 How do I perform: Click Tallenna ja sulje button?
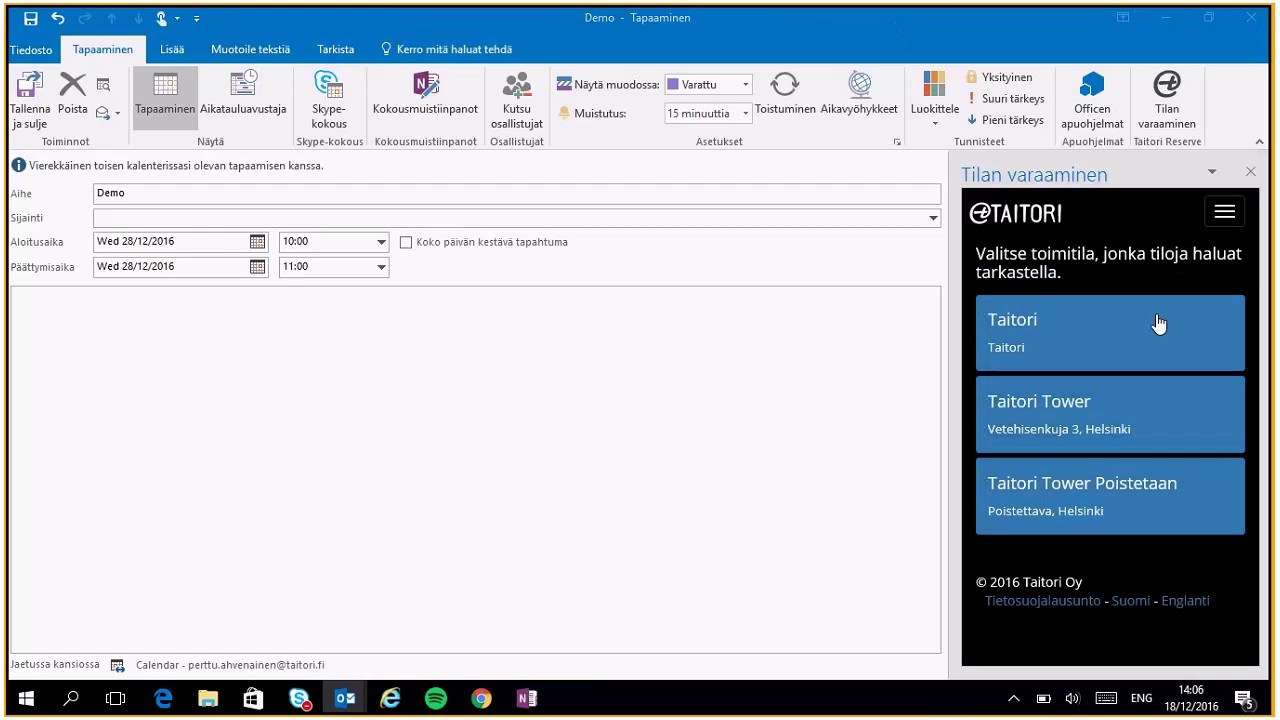(x=30, y=100)
